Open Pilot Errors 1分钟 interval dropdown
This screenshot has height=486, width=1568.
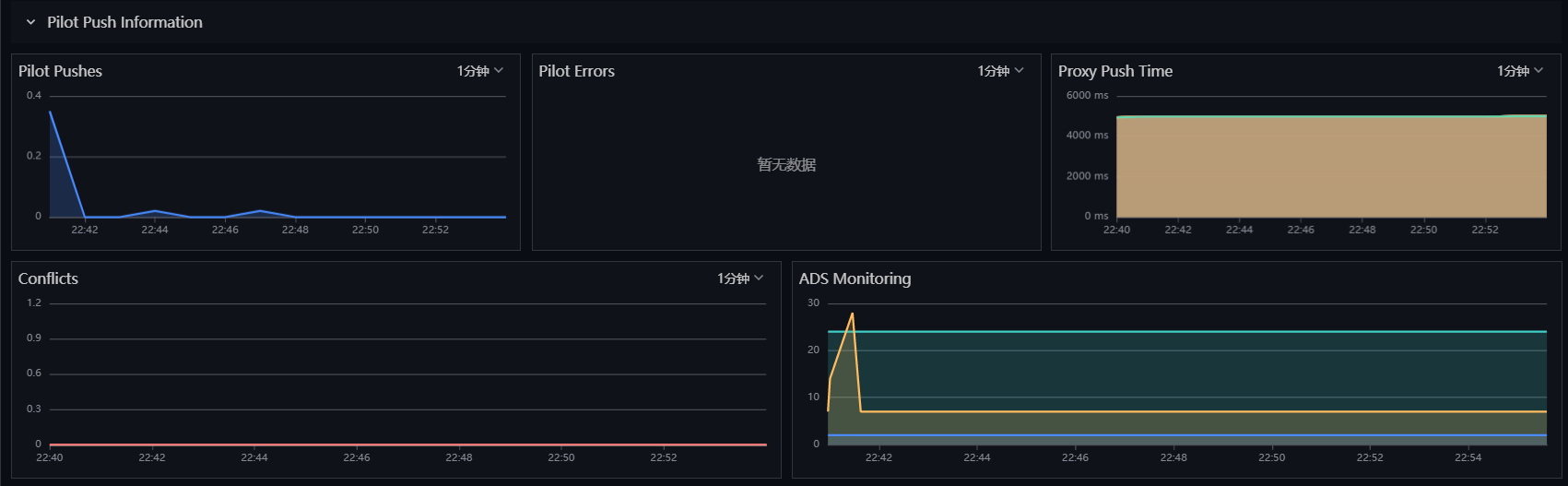tap(1001, 71)
